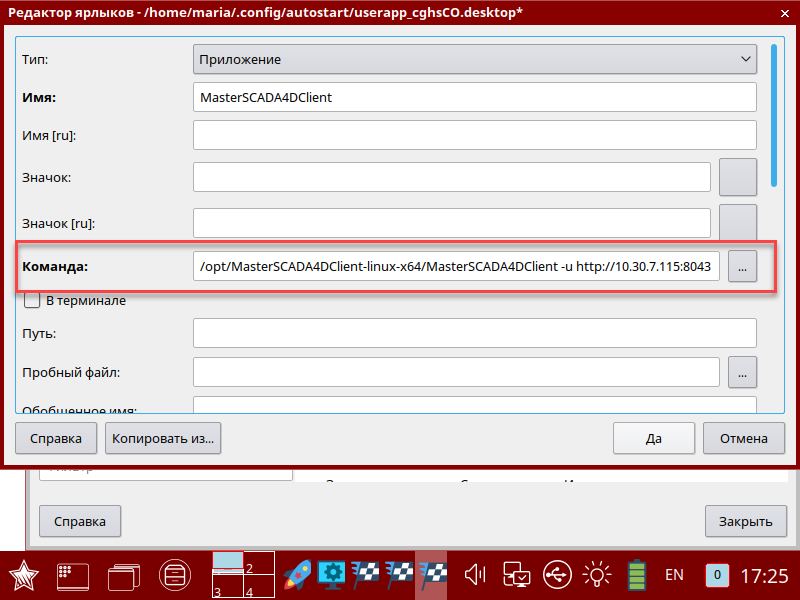Open the star application menu
Screen dimensions: 800x600
pyautogui.click(x=23, y=575)
